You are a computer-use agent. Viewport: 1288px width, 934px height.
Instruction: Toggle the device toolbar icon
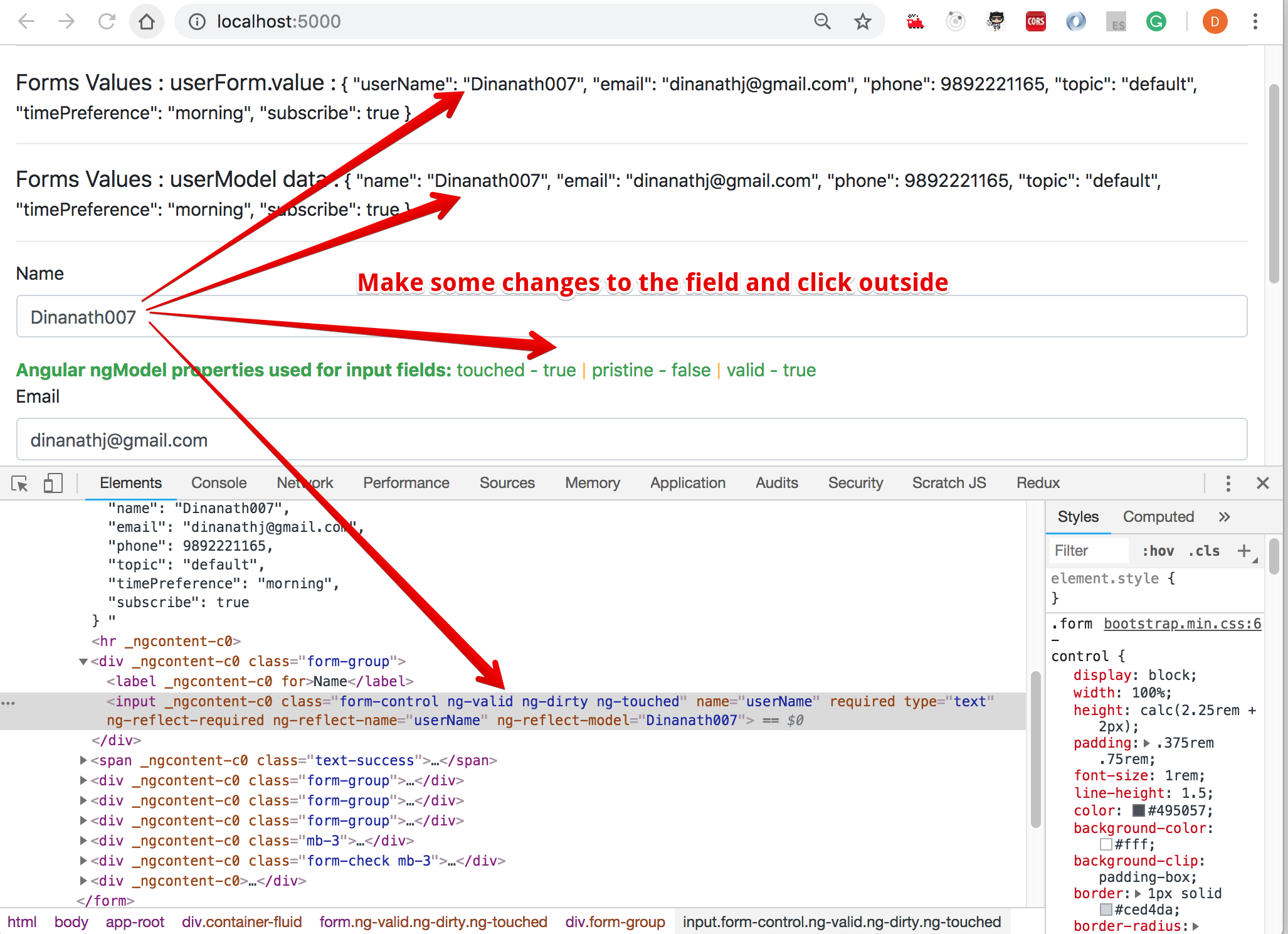(53, 484)
